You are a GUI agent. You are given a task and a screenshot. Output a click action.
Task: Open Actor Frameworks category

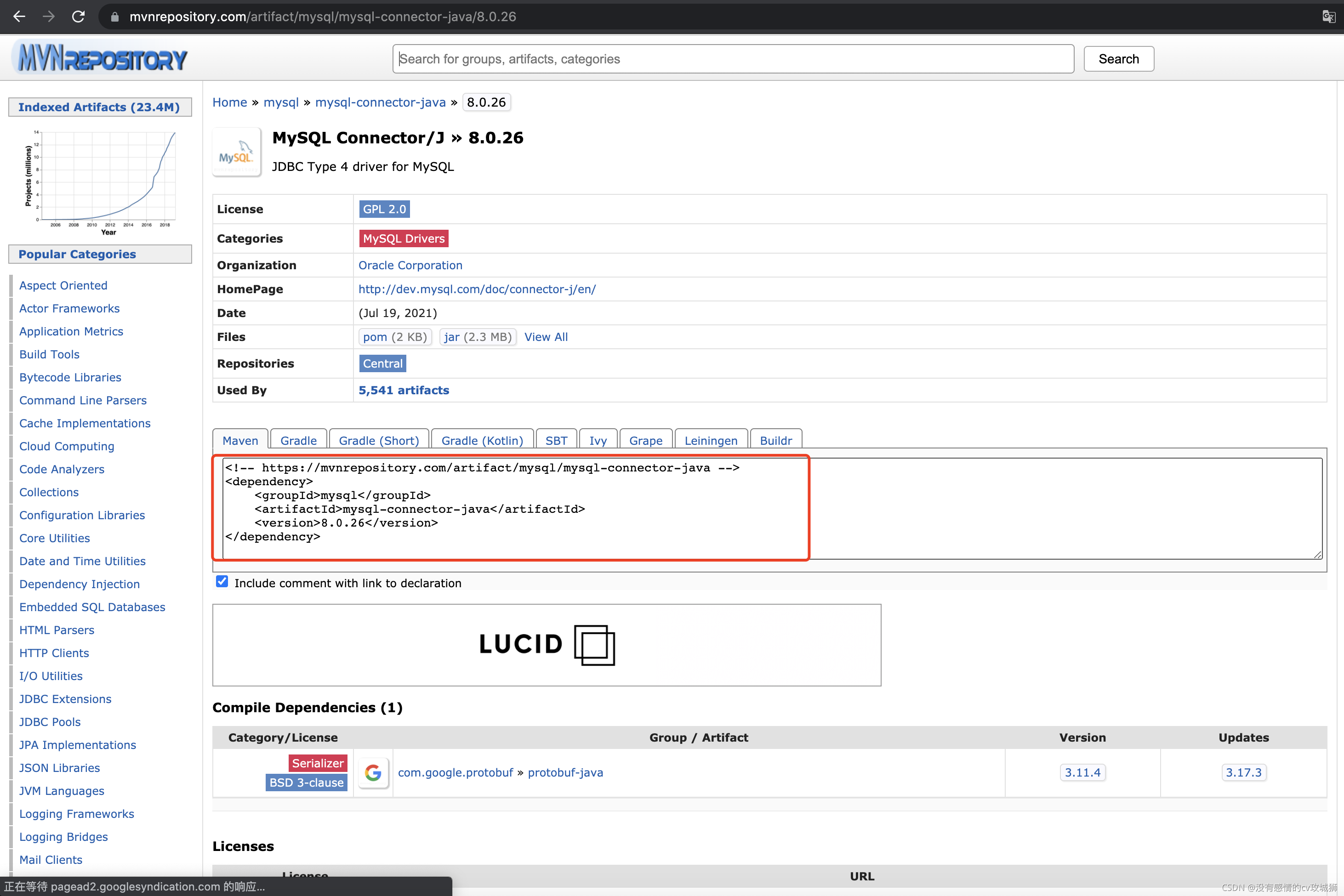pyautogui.click(x=70, y=309)
